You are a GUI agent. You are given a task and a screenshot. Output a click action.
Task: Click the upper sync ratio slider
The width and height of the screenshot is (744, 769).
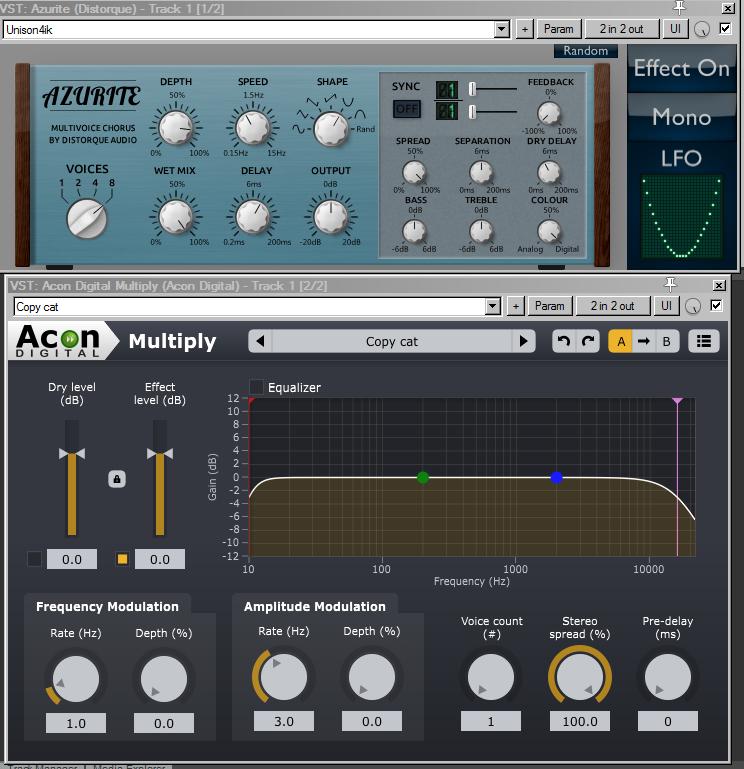[x=472, y=89]
